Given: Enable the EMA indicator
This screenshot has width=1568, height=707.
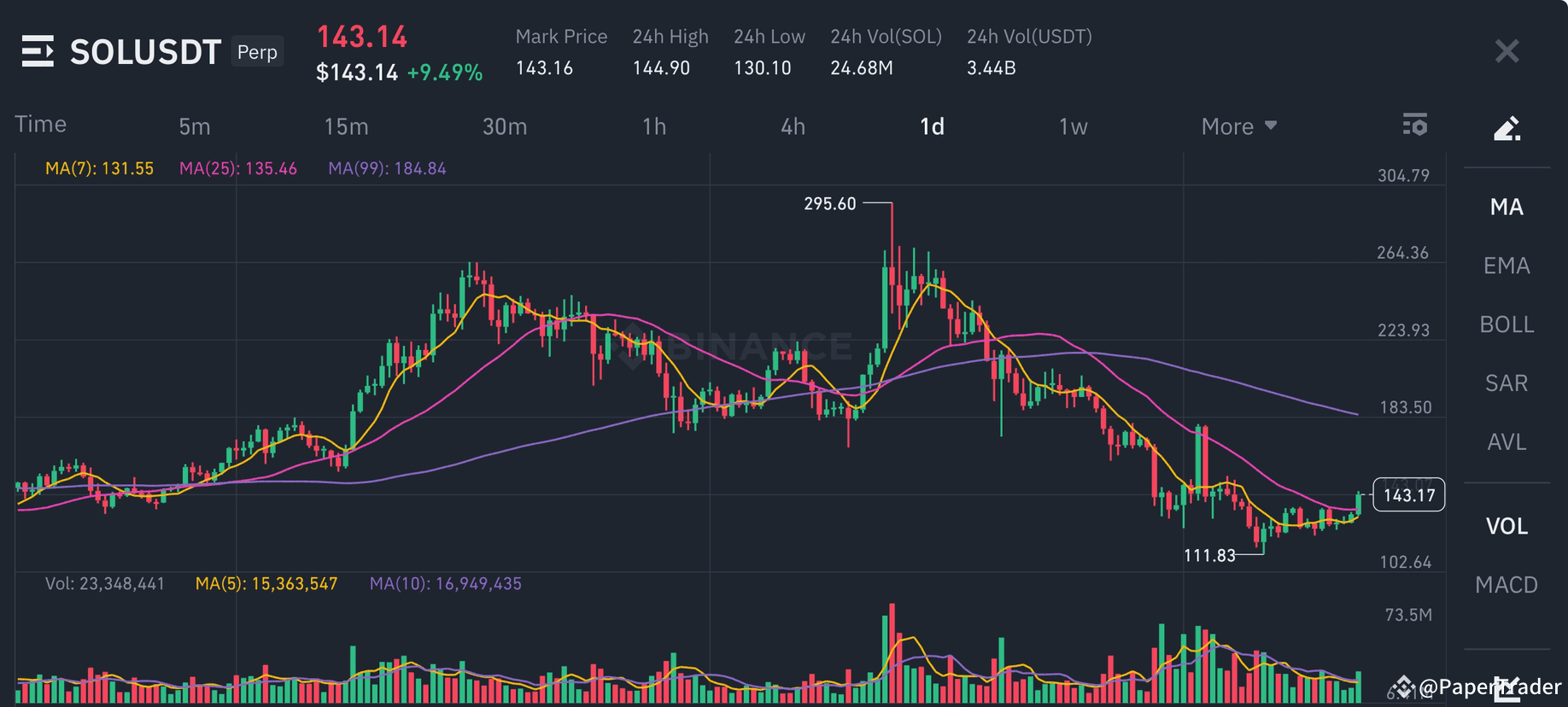Looking at the screenshot, I should (x=1507, y=266).
